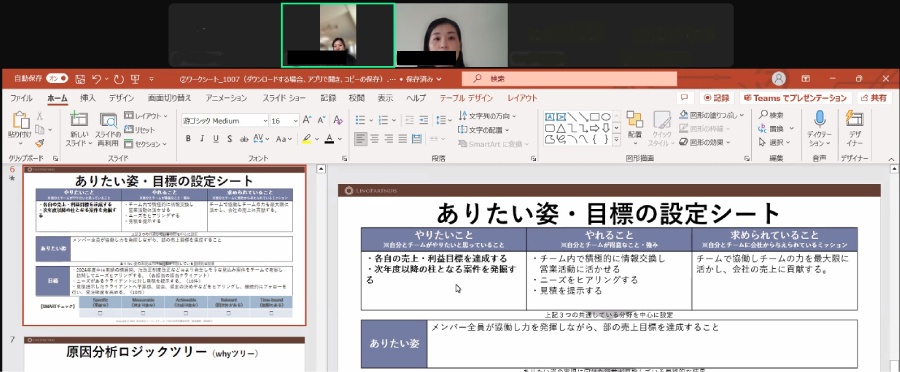Image resolution: width=900 pixels, height=372 pixels.
Task: Switch to Insert (挿入) tab
Action: click(x=88, y=98)
